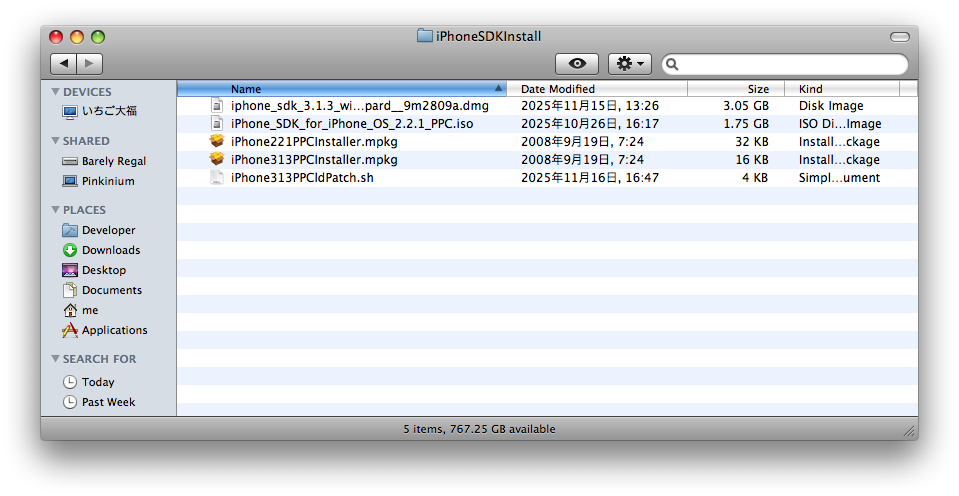Open the Action gear dropdown menu
The image size is (959, 496).
pos(630,64)
